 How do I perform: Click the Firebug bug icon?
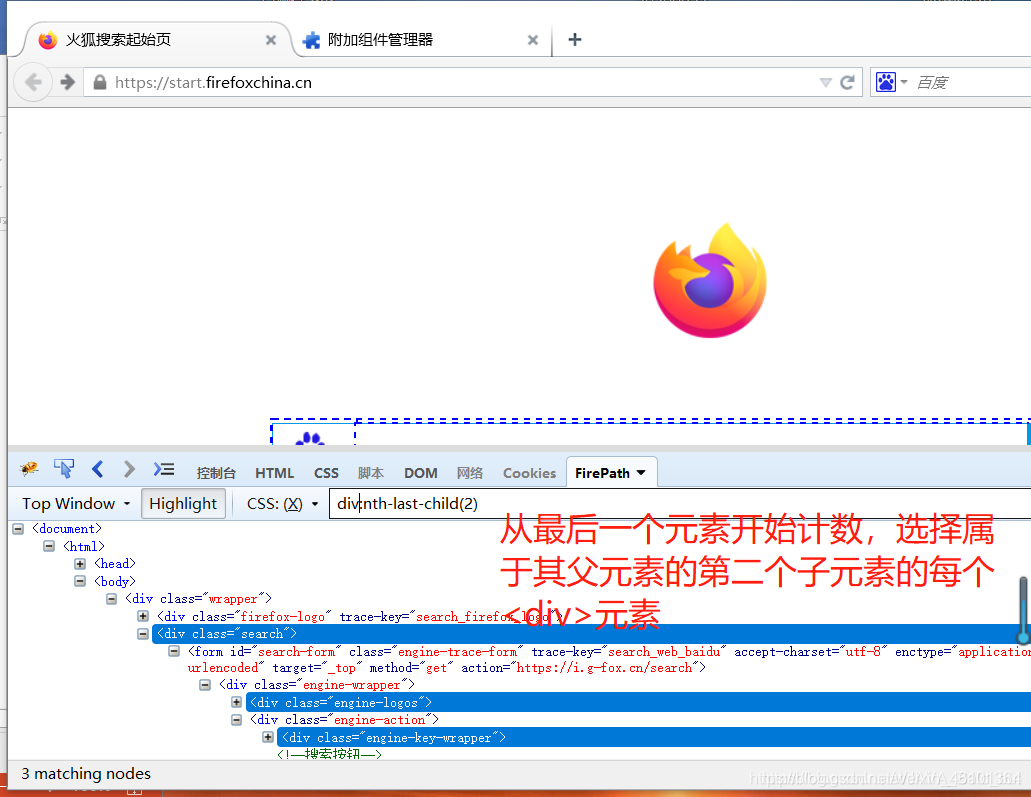coord(29,470)
